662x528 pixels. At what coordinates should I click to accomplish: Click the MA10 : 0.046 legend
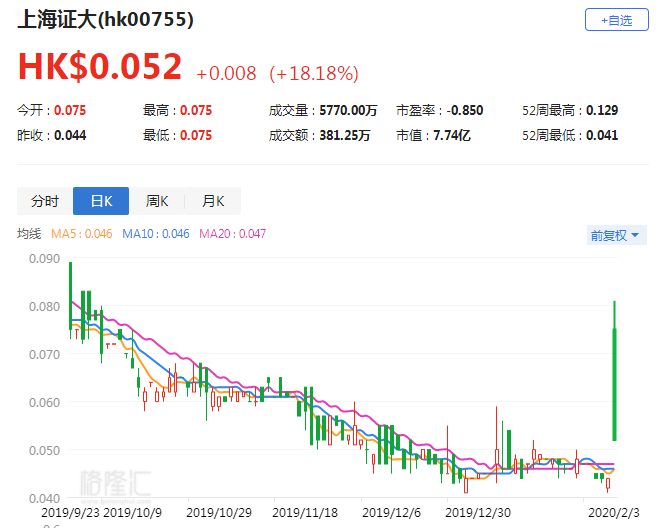[x=155, y=234]
